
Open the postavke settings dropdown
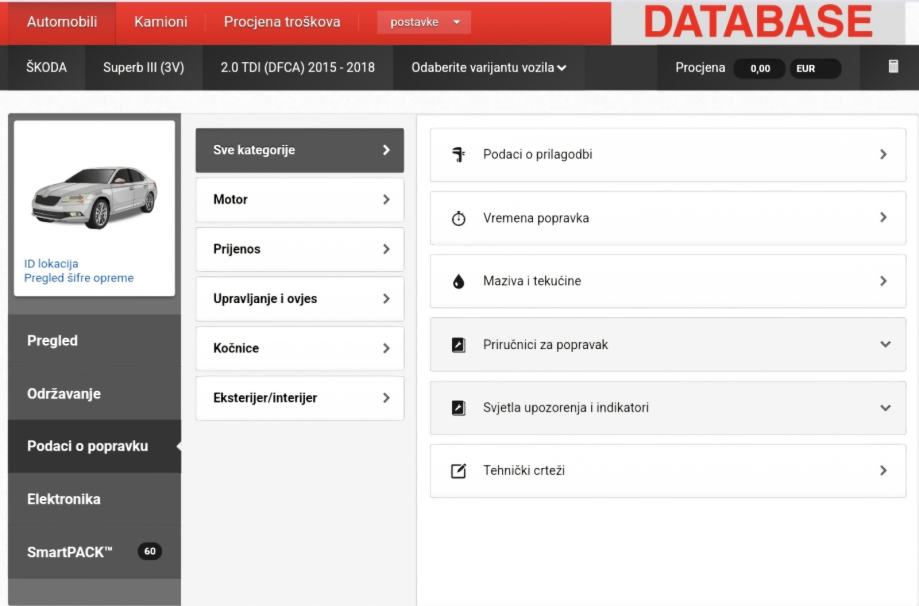(424, 22)
